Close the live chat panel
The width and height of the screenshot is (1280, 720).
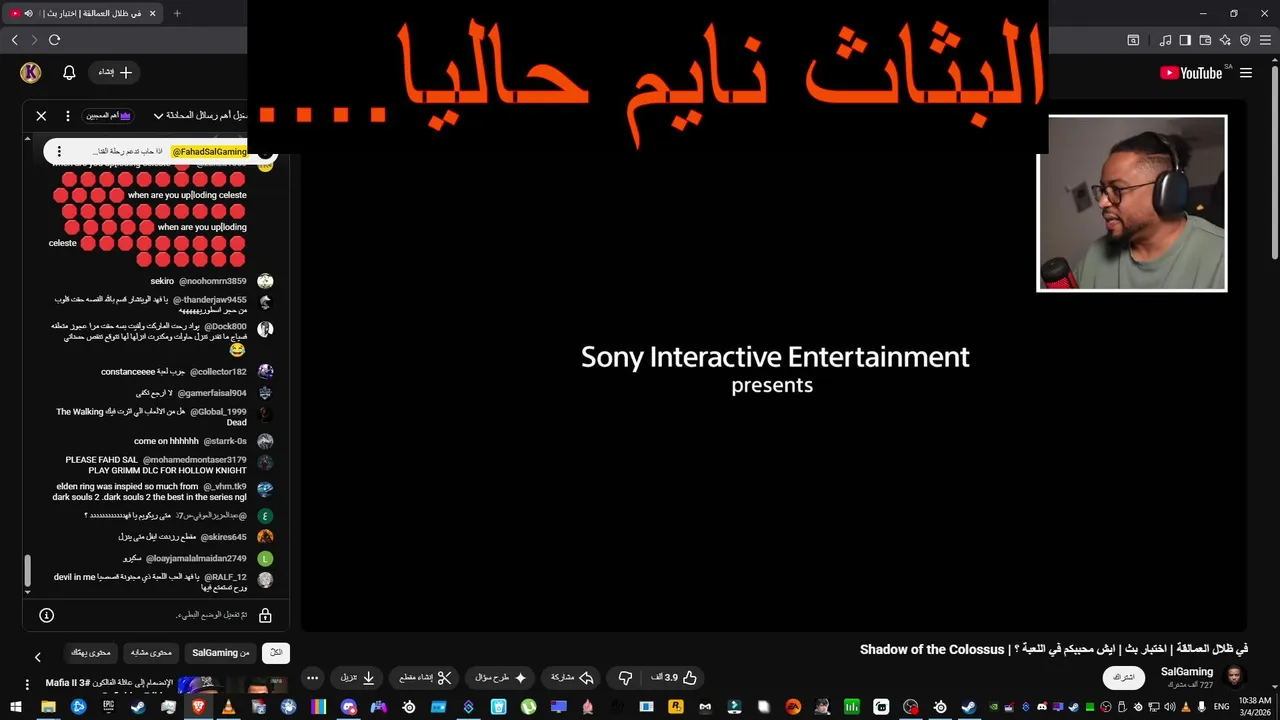click(x=41, y=116)
